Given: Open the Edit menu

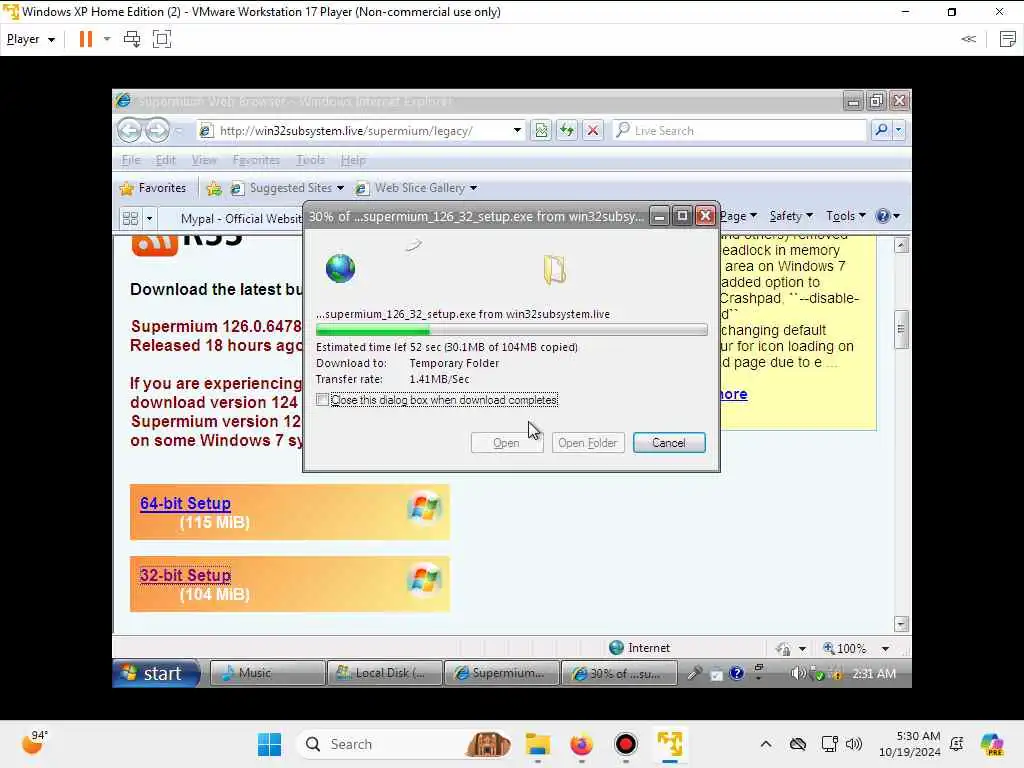Looking at the screenshot, I should pos(165,160).
